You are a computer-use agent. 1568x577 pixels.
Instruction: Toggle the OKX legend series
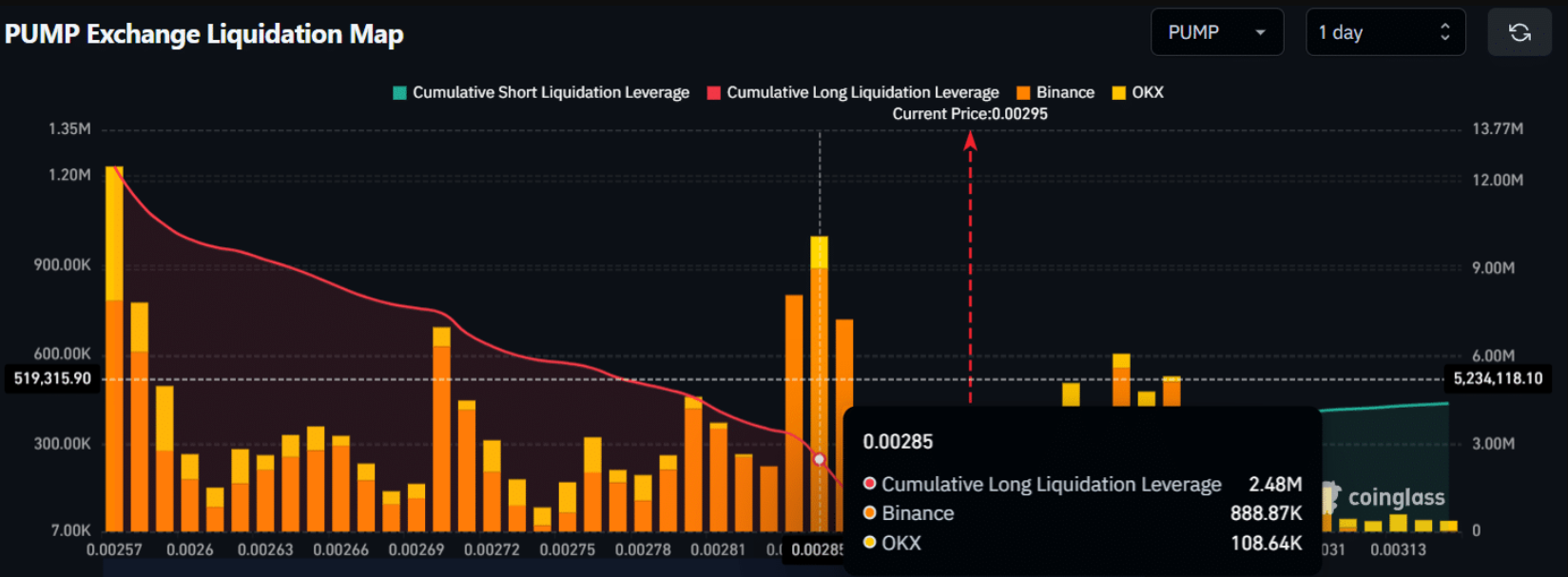point(1137,92)
